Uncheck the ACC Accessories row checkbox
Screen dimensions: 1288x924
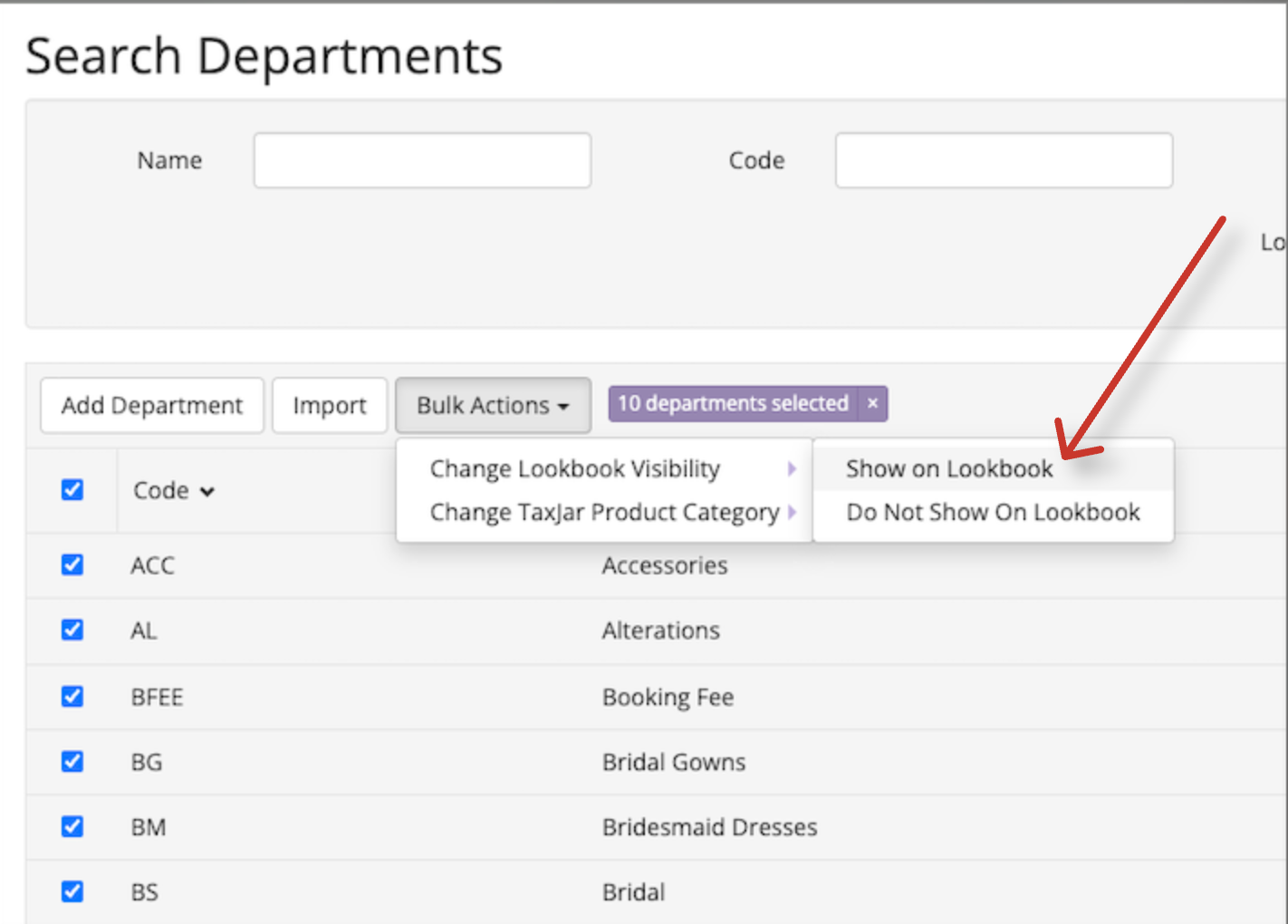72,564
